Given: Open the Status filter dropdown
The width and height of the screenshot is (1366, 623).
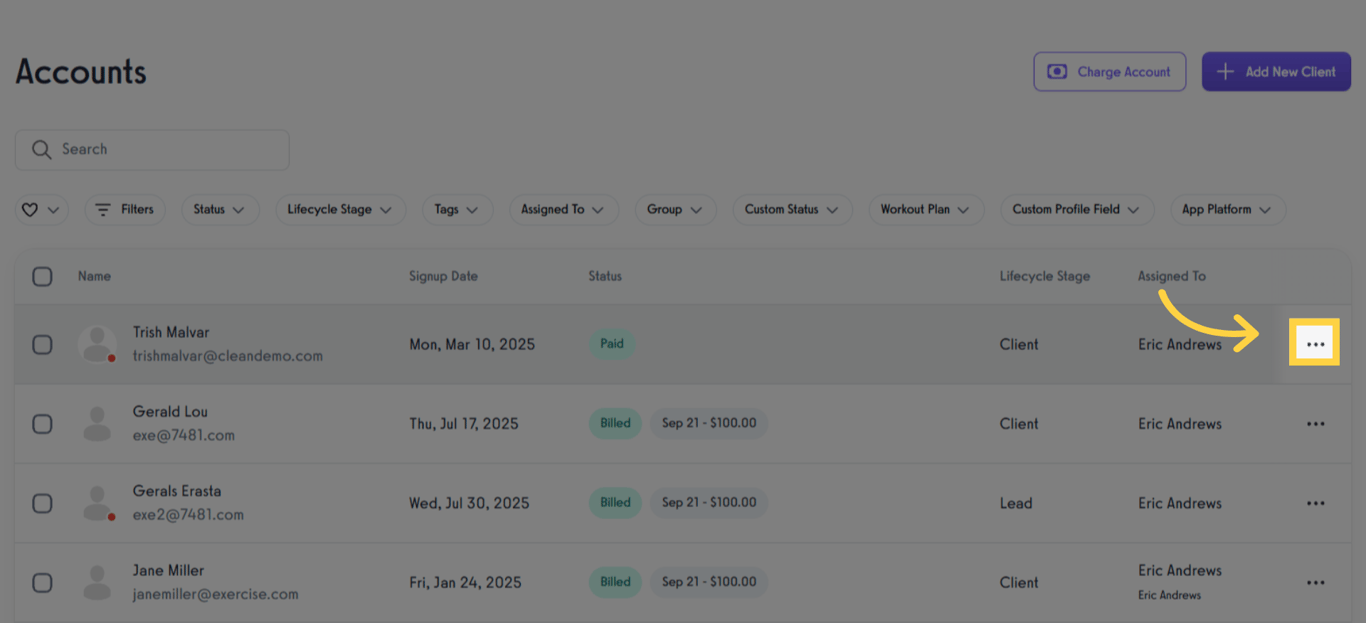Looking at the screenshot, I should (x=220, y=209).
